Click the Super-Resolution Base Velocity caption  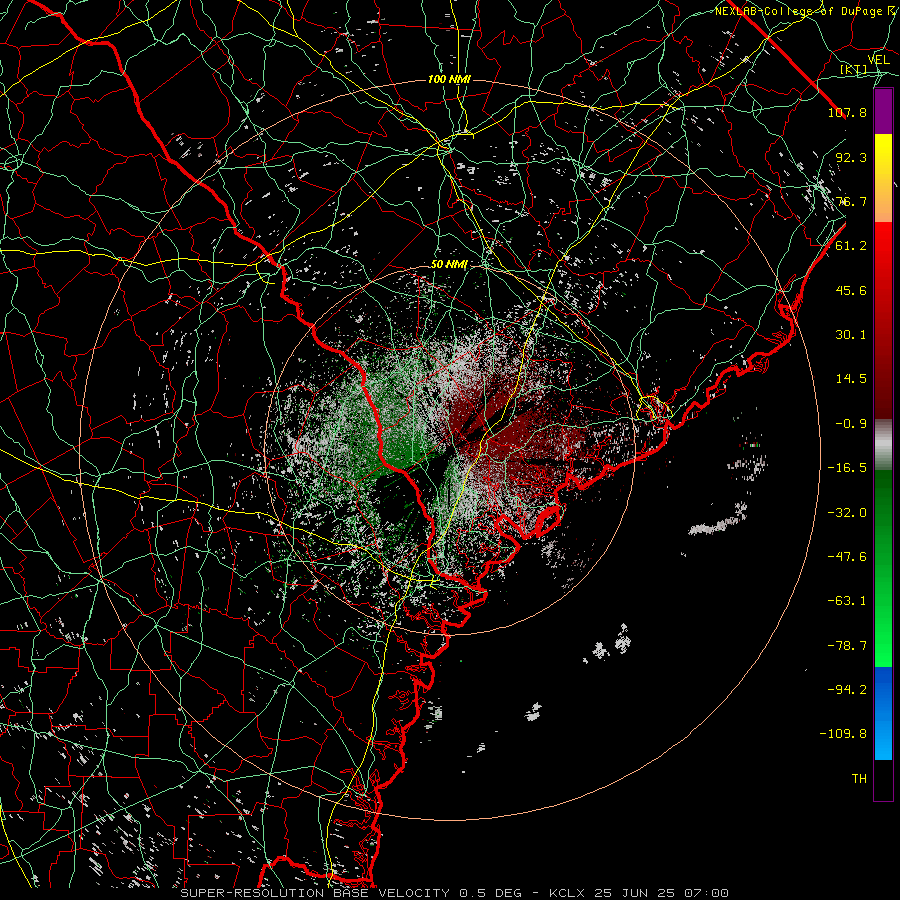pos(455,893)
